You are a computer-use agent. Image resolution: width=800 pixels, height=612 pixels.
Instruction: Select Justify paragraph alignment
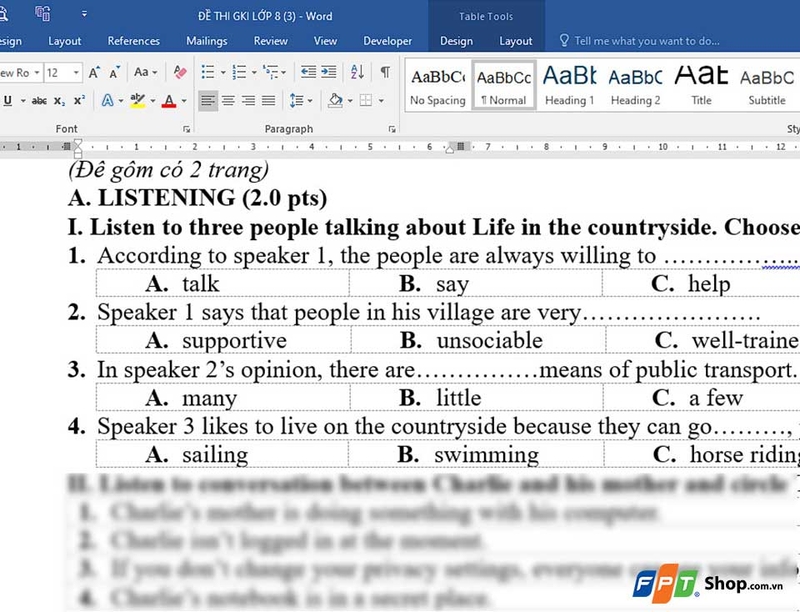coord(268,100)
